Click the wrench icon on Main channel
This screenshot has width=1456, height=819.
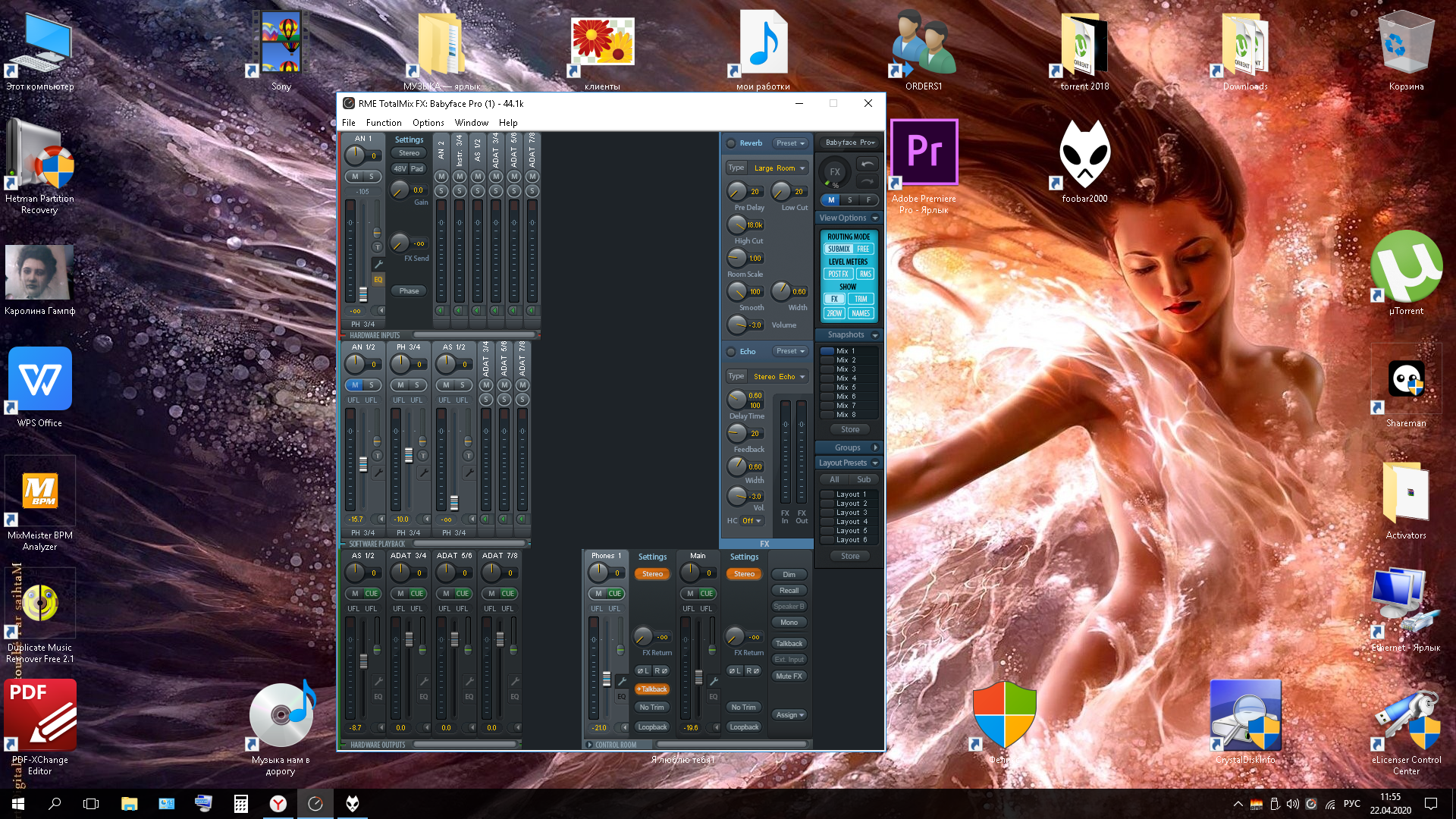(x=713, y=681)
